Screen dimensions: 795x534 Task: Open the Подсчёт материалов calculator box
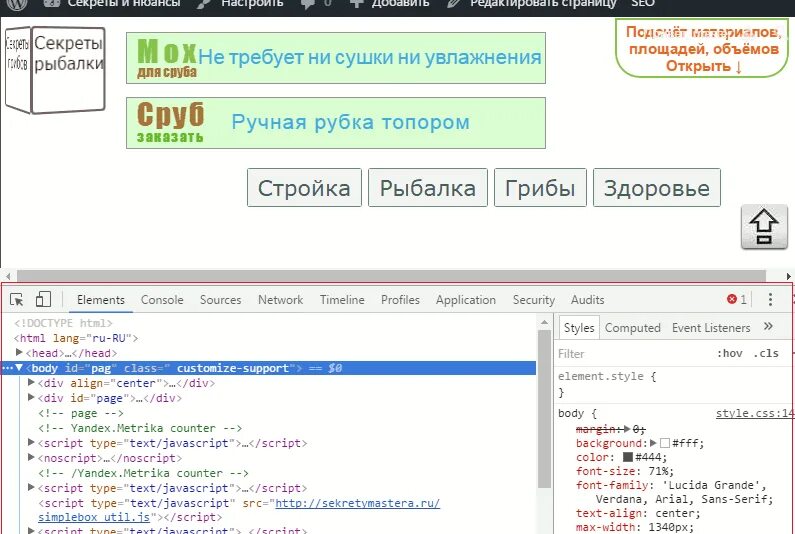click(x=702, y=49)
